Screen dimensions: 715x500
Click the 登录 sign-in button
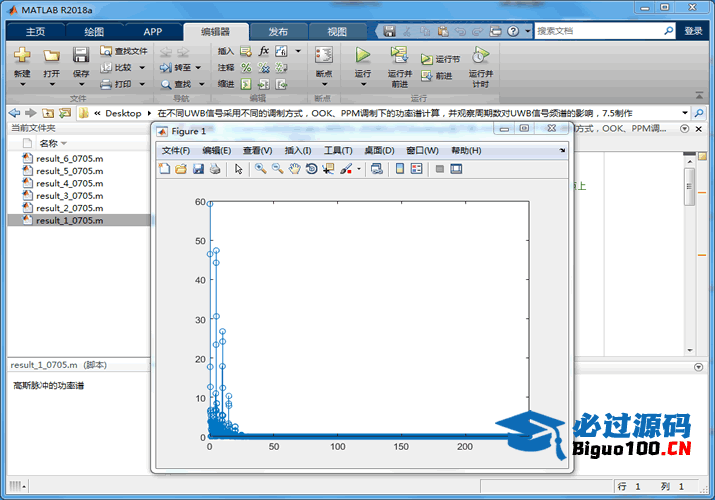coord(693,31)
